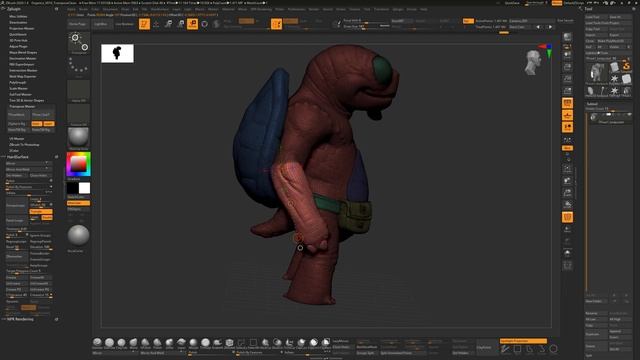This screenshot has height=360, width=640.
Task: Open the Document menu
Action: click(110, 9)
